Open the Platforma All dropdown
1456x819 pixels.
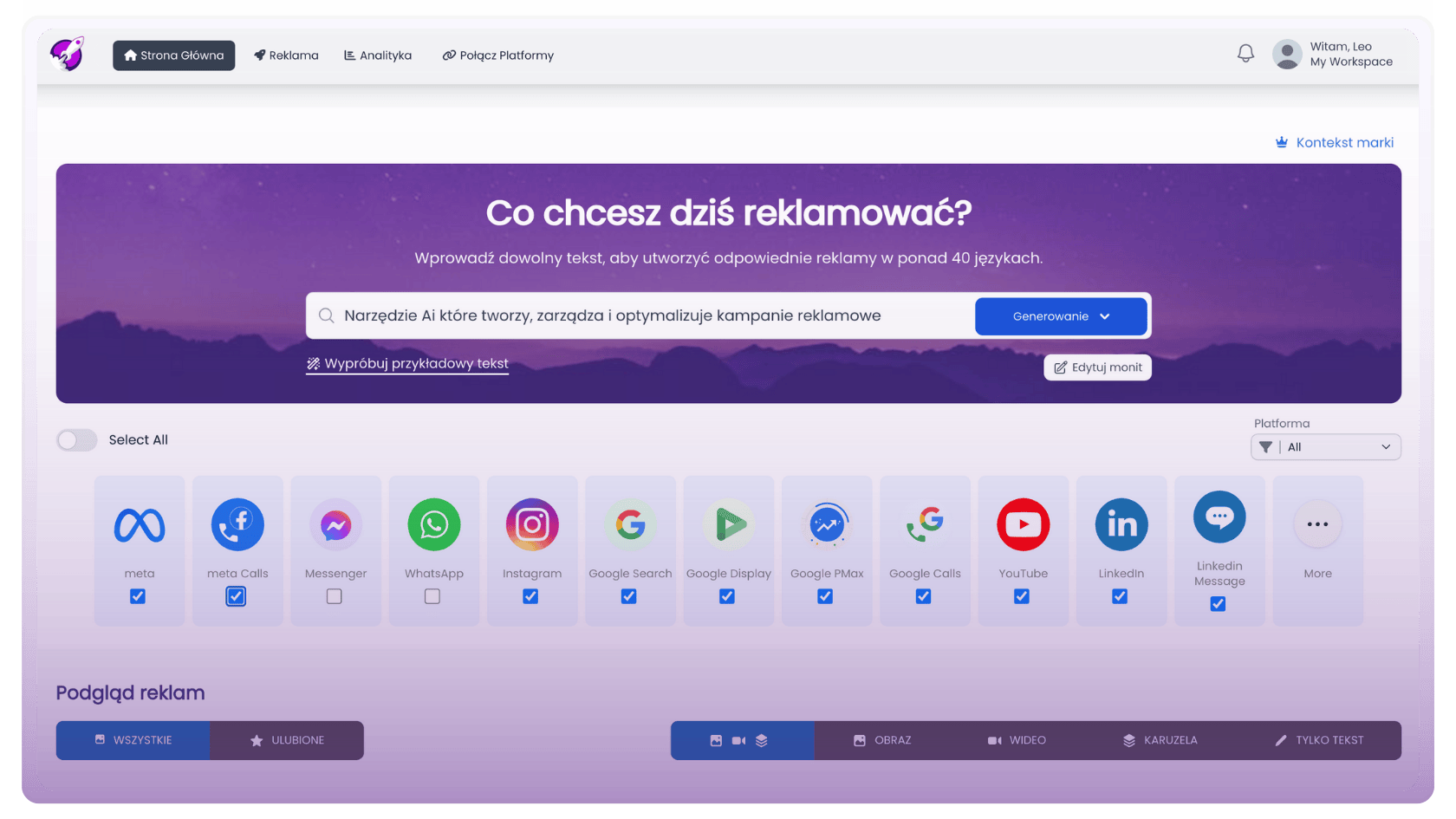tap(1326, 447)
